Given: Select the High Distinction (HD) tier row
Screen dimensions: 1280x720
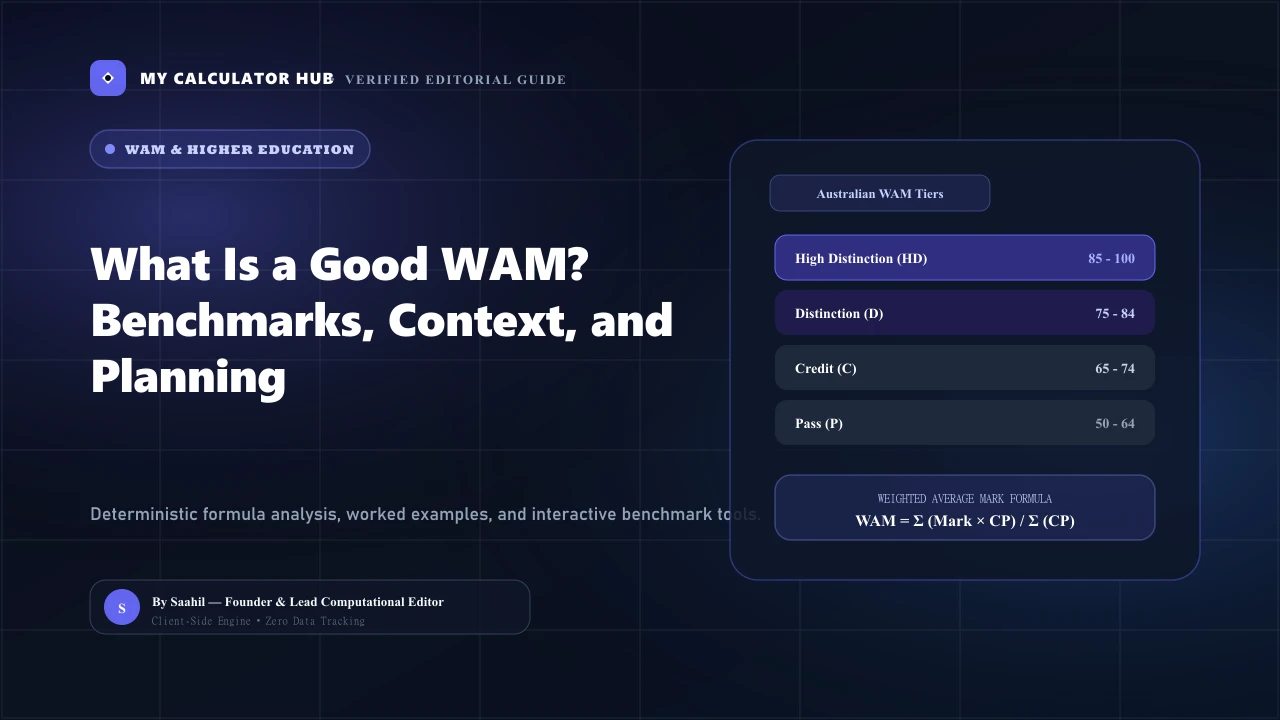Looking at the screenshot, I should pos(965,258).
